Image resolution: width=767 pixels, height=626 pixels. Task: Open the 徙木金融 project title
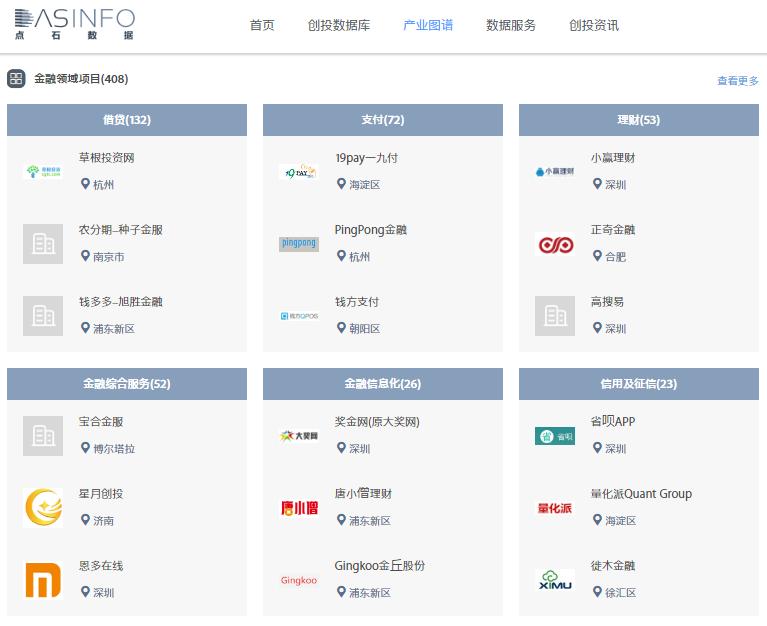point(613,566)
